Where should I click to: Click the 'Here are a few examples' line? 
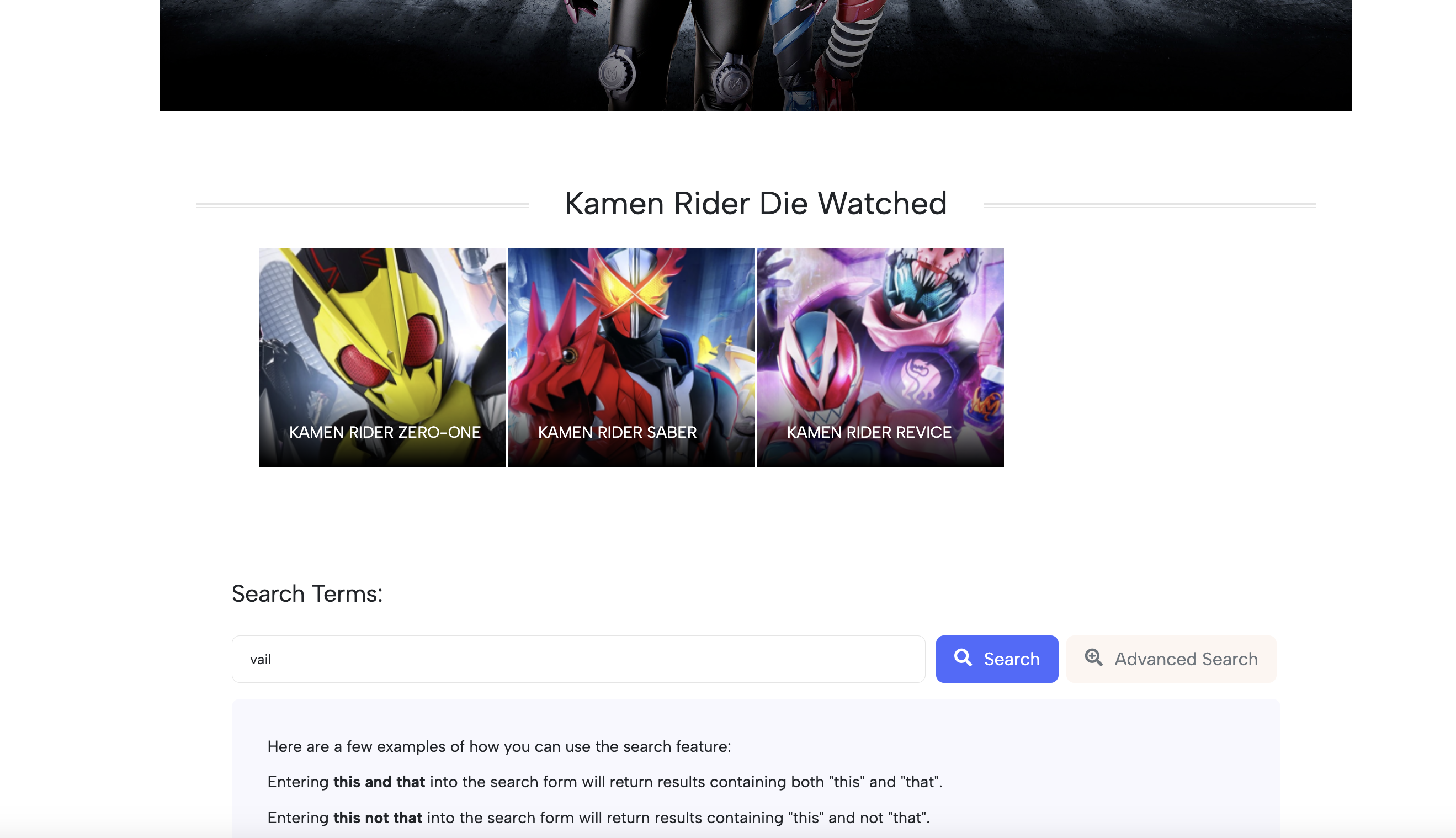[499, 746]
